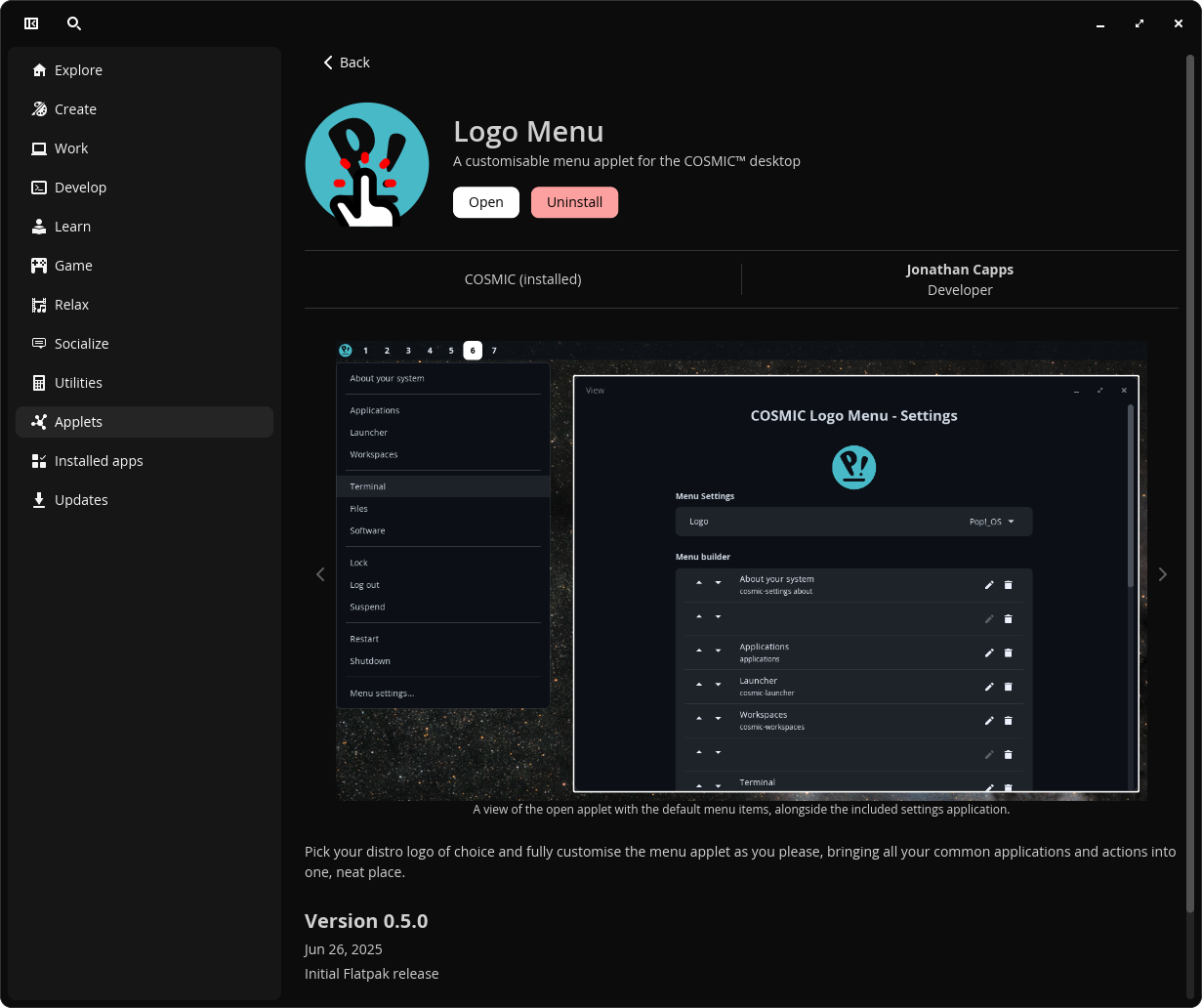Viewport: 1202px width, 1008px height.
Task: Open the Game category
Action: (x=145, y=266)
